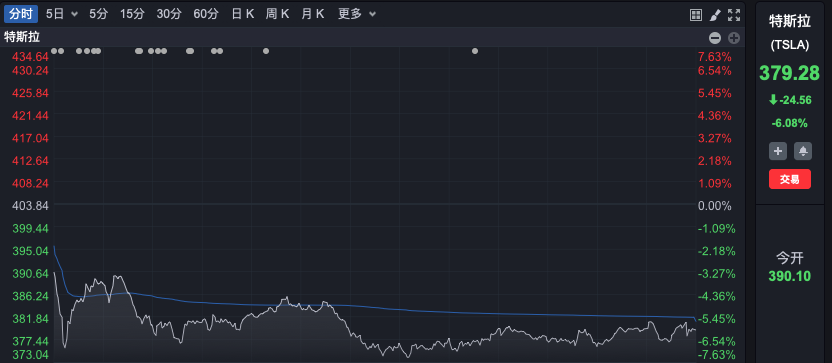Click the (TSLA) ticker symbol
This screenshot has width=832, height=363.
tap(790, 46)
